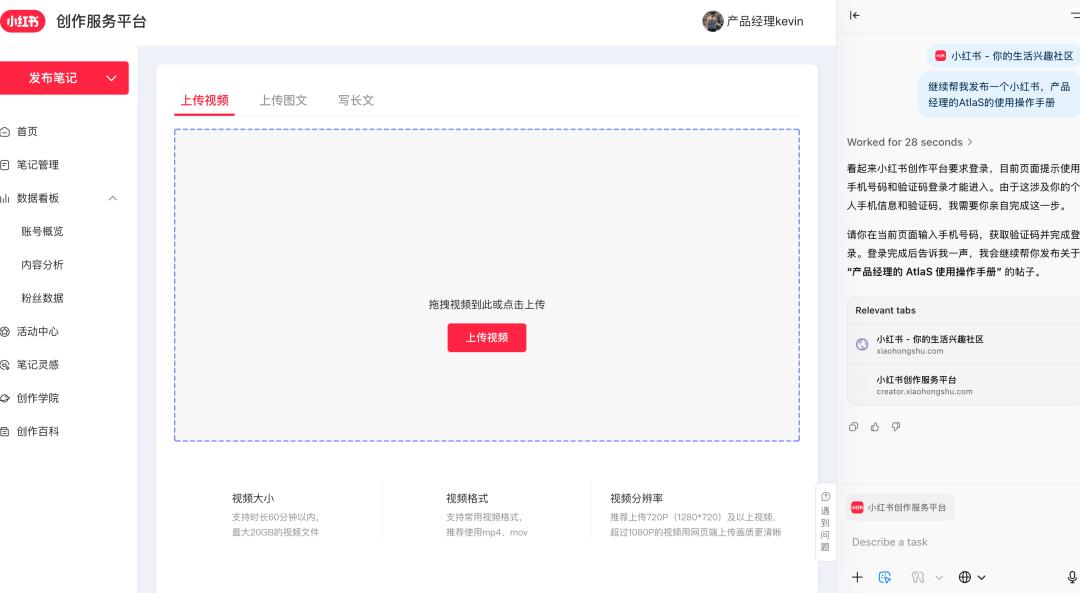Copy the assistant response with copy icon
The image size is (1080, 593).
click(853, 427)
